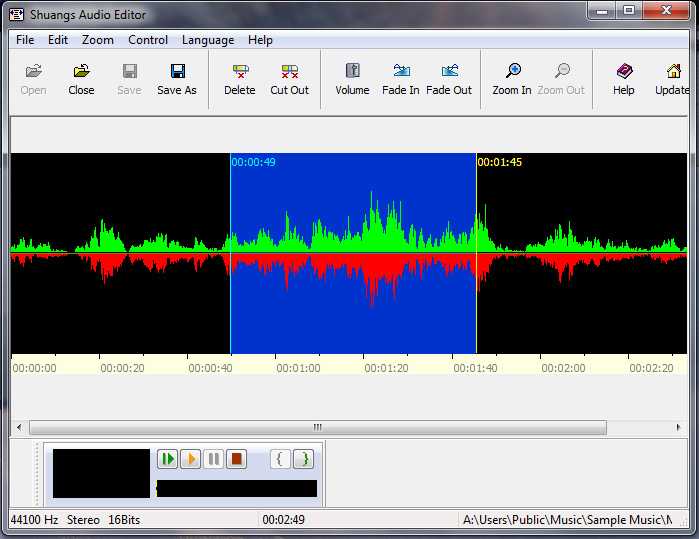Screen dimensions: 699x539
Task: Set selection start with left brace button
Action: tap(280, 459)
